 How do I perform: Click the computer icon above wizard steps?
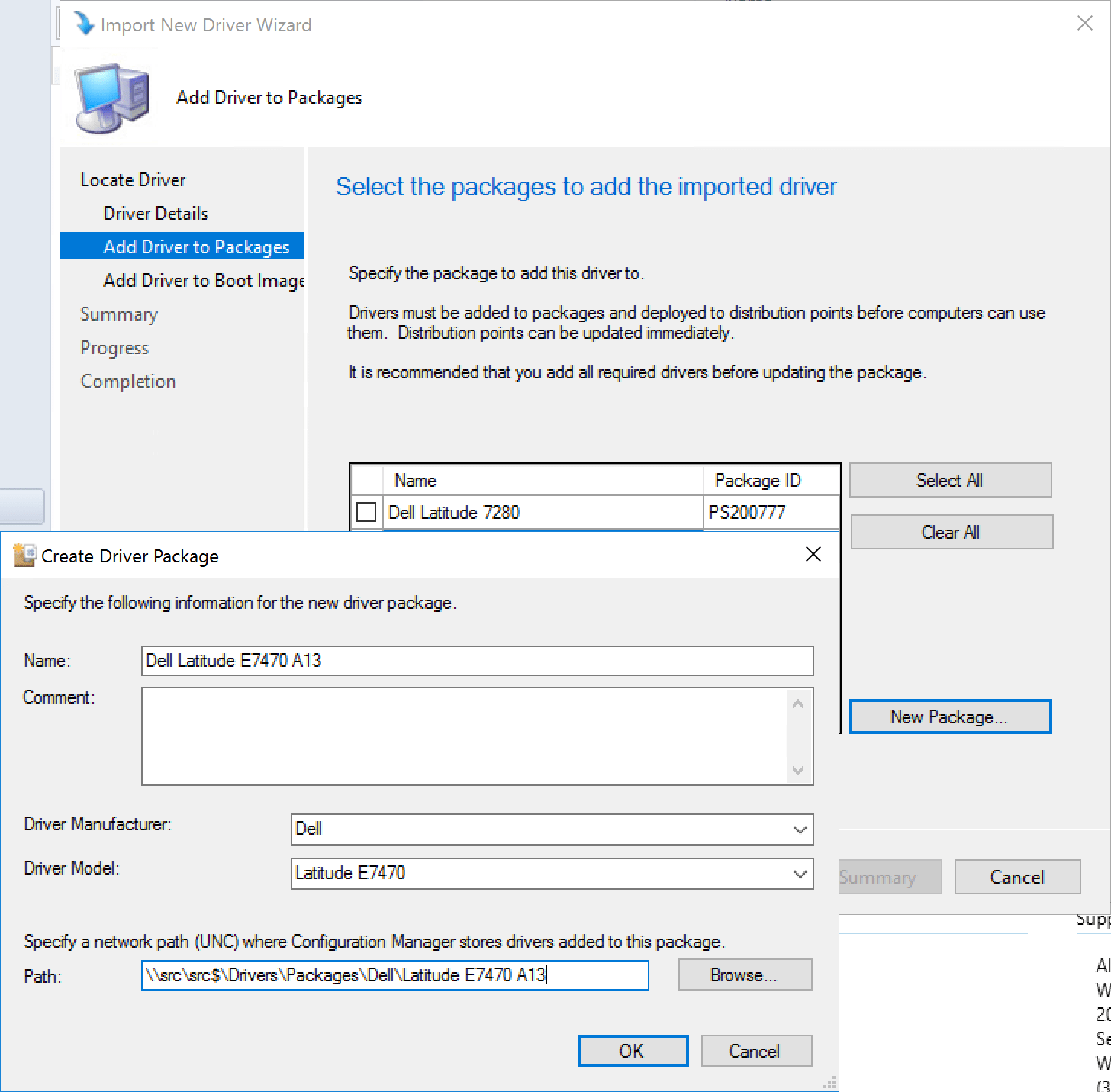(x=111, y=98)
